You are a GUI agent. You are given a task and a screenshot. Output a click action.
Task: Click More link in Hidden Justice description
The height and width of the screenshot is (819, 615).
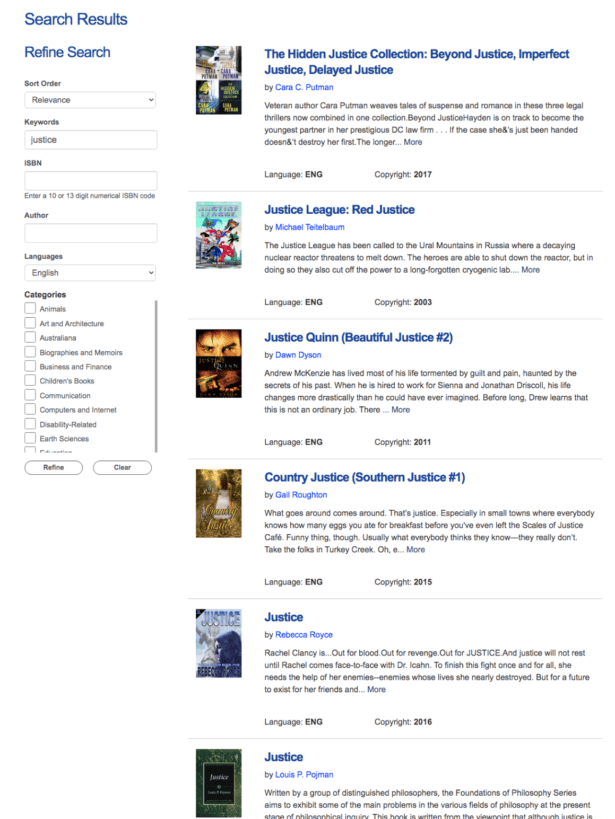[413, 142]
